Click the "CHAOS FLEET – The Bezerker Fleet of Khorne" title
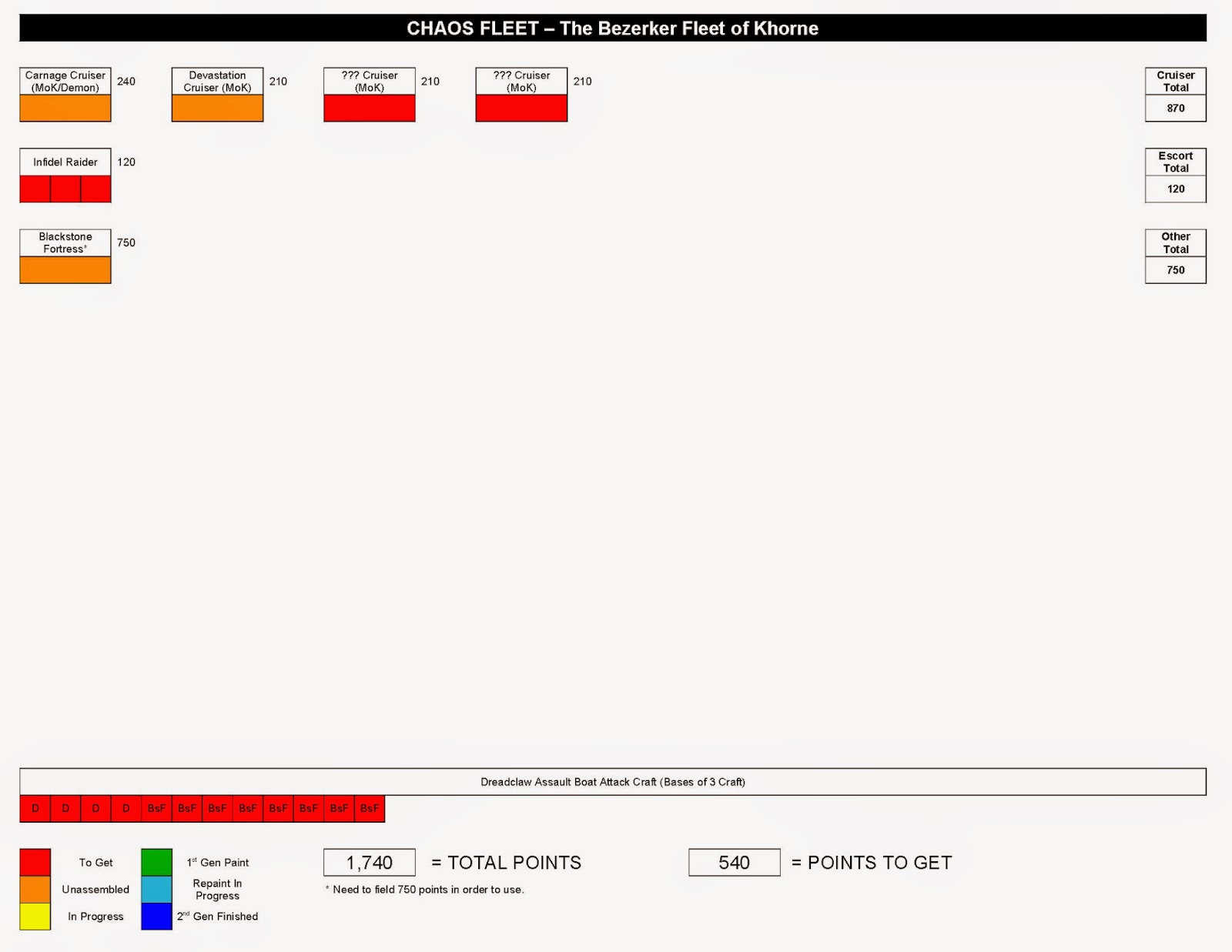Screen dimensions: 1232x952 [x=613, y=28]
